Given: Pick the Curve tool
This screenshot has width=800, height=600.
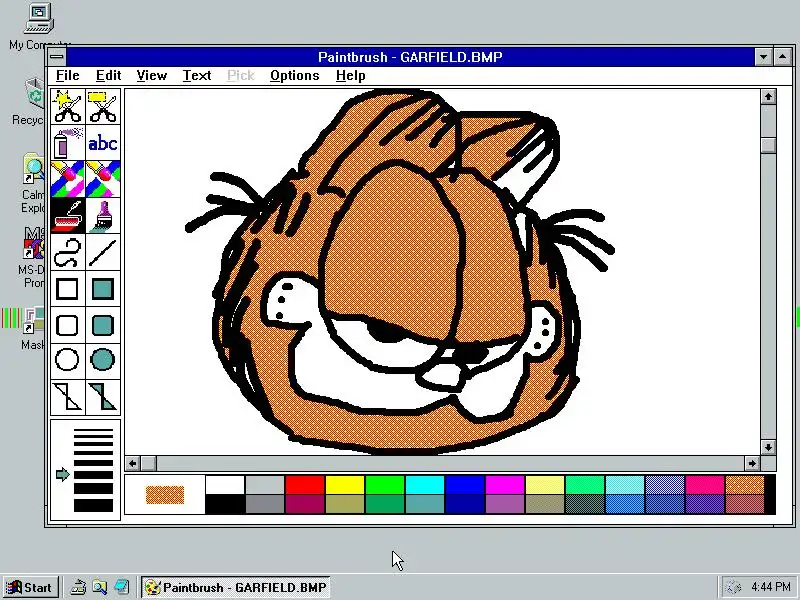Looking at the screenshot, I should 67,252.
